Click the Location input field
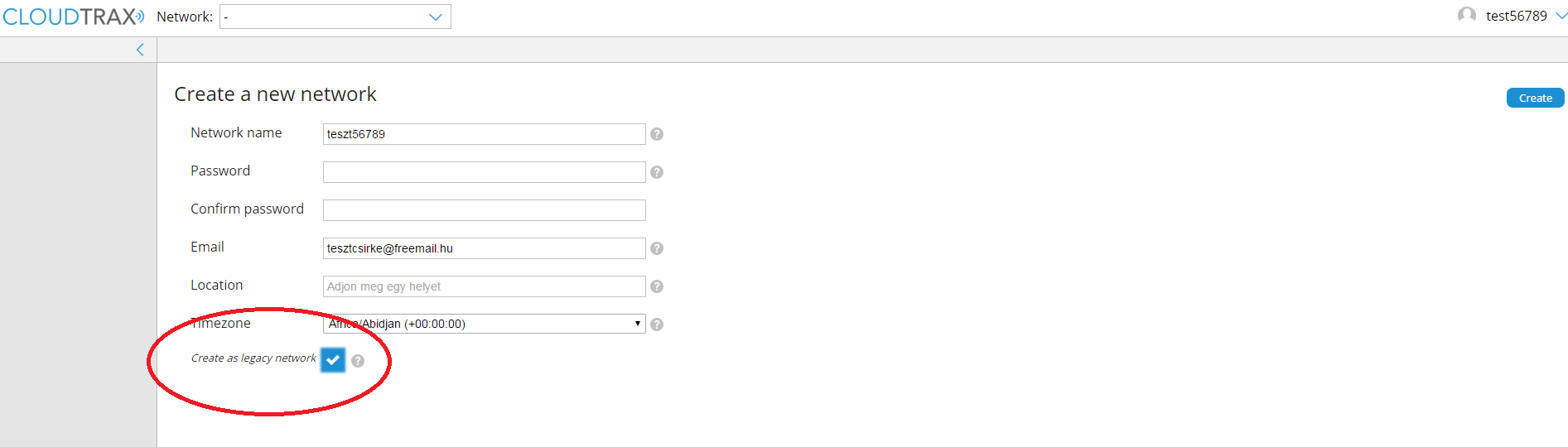 484,286
